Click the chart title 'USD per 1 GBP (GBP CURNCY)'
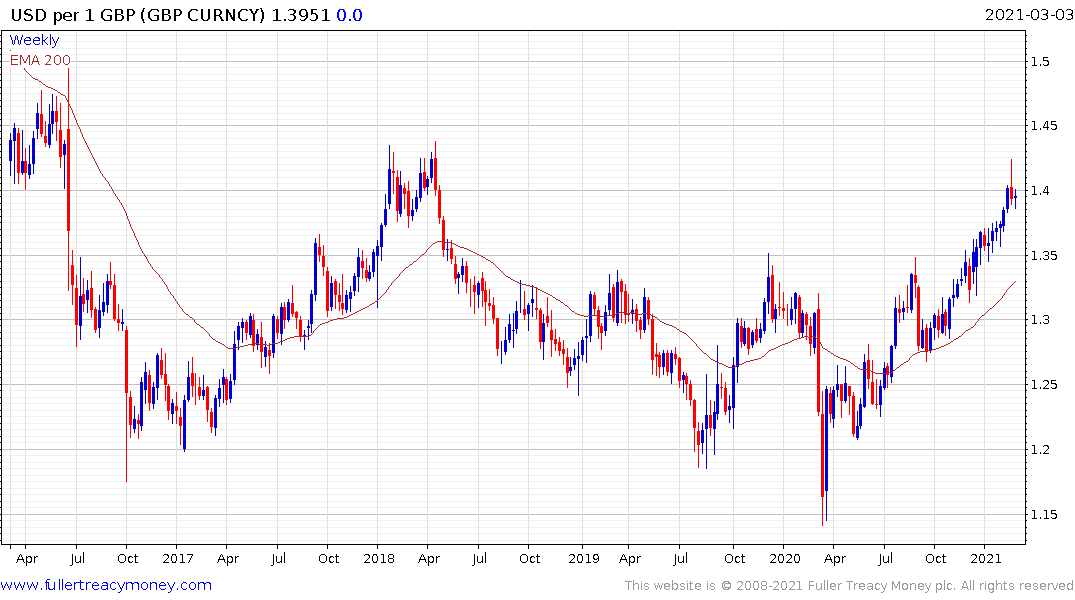Viewport: 1075px width, 600px height. pos(138,15)
